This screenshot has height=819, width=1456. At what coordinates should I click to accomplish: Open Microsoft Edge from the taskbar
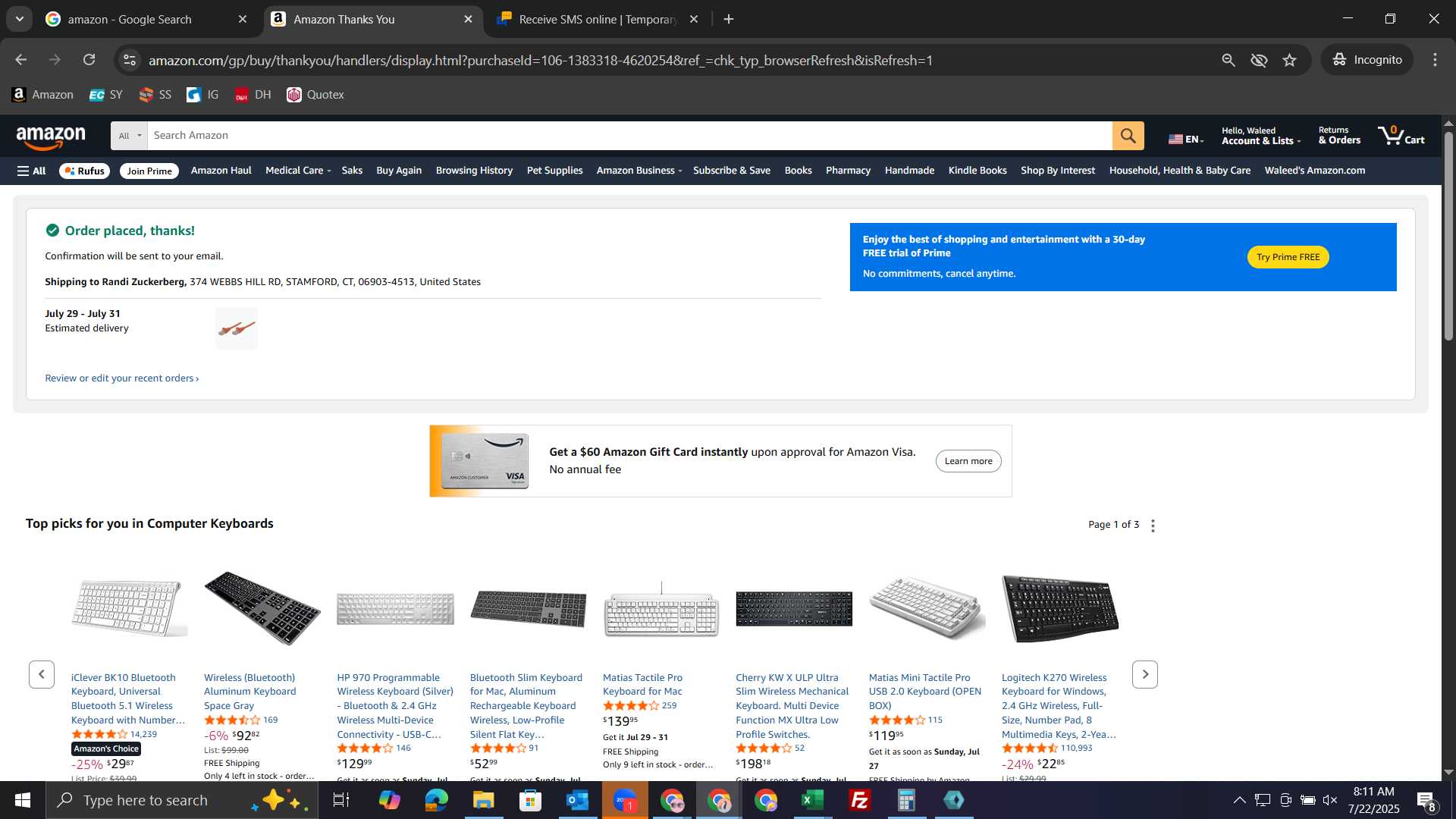(x=437, y=800)
